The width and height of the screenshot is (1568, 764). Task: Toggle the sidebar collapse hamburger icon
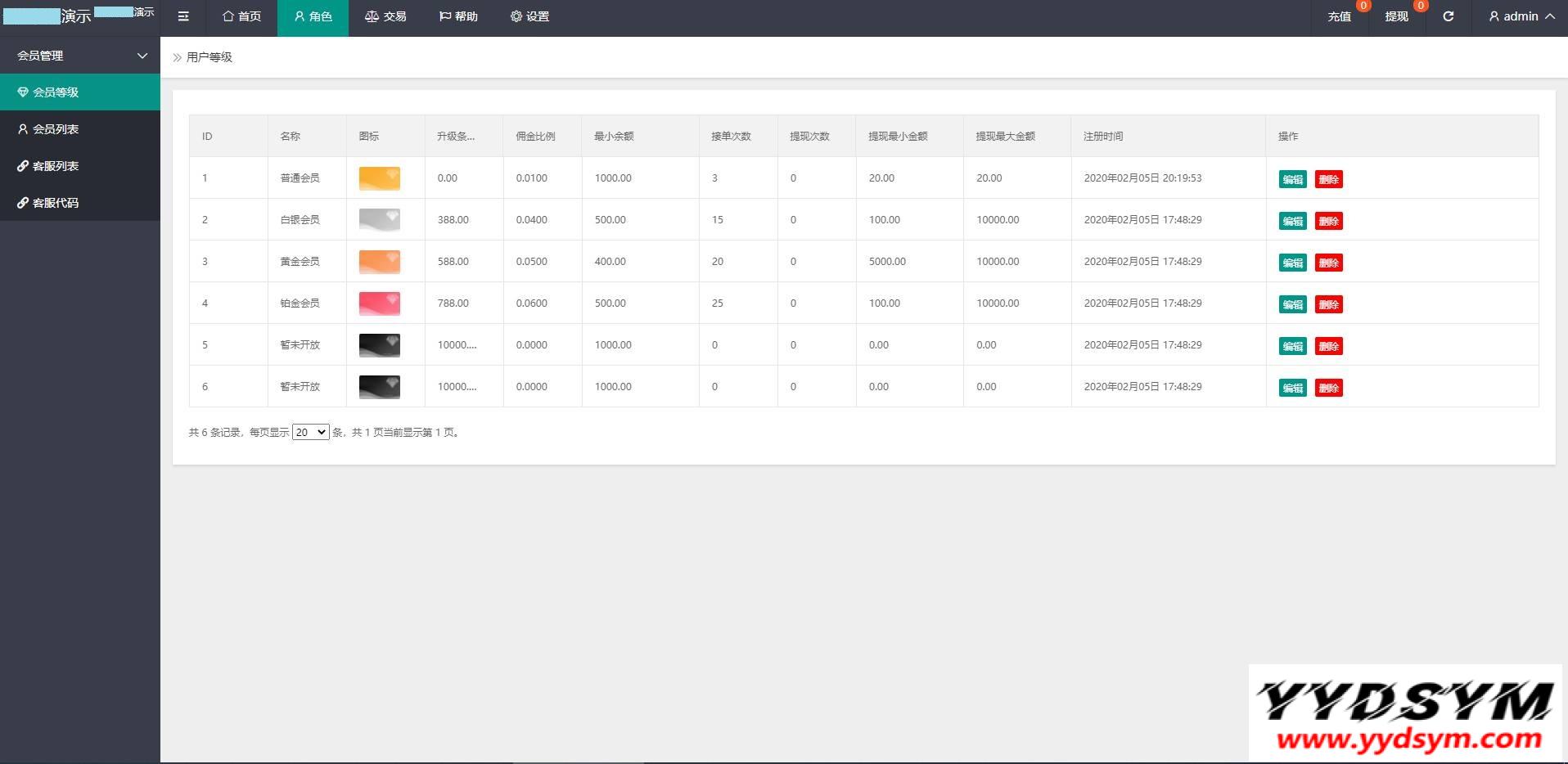pos(183,16)
